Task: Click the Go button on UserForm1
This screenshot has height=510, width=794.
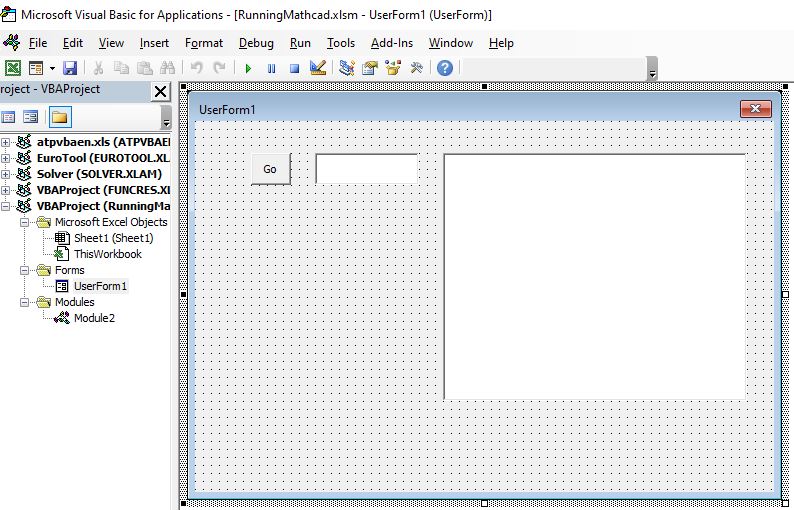Action: (x=270, y=169)
